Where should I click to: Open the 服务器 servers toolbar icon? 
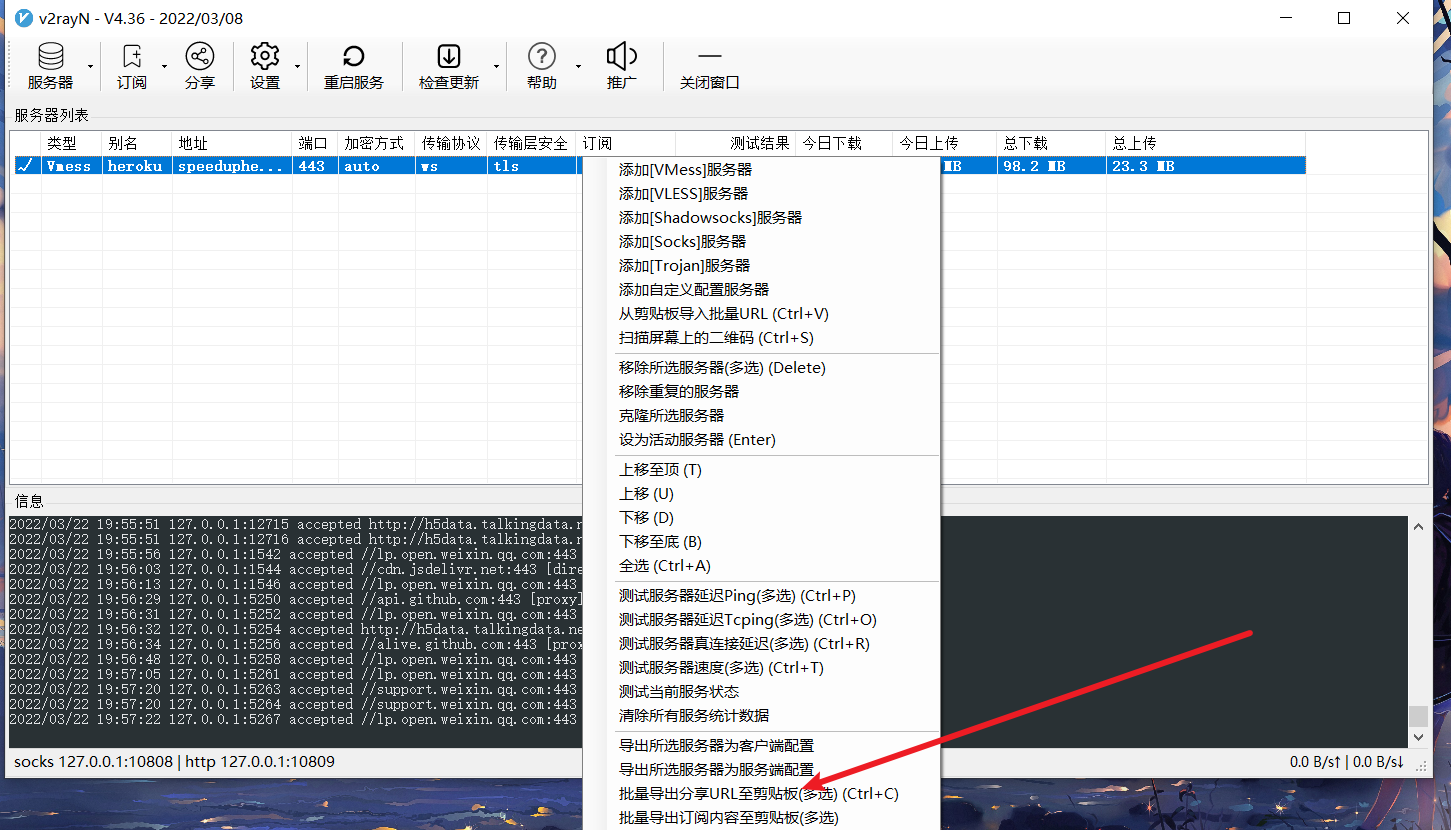(50, 67)
